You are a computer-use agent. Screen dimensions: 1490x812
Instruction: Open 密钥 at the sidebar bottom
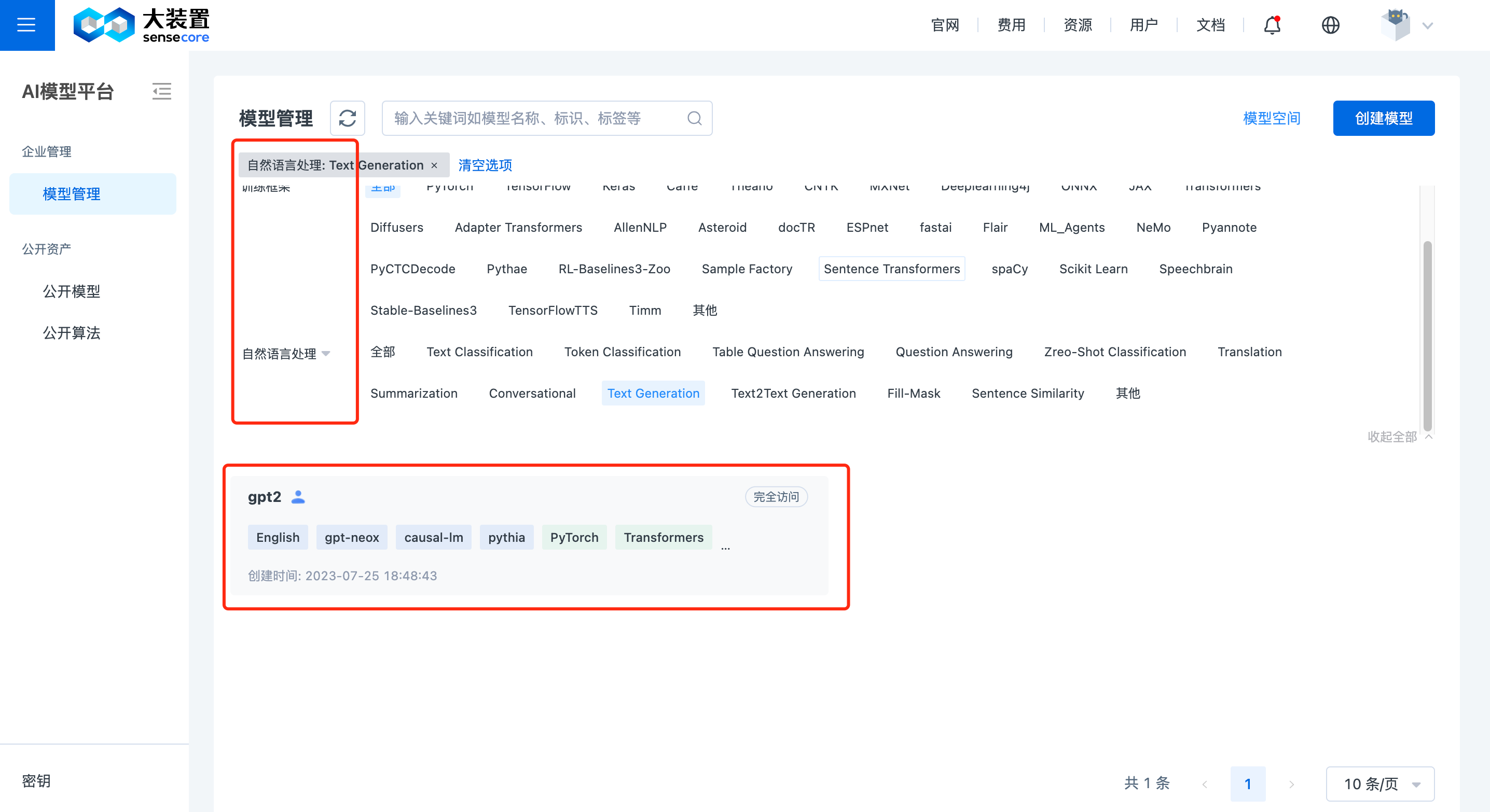[36, 781]
